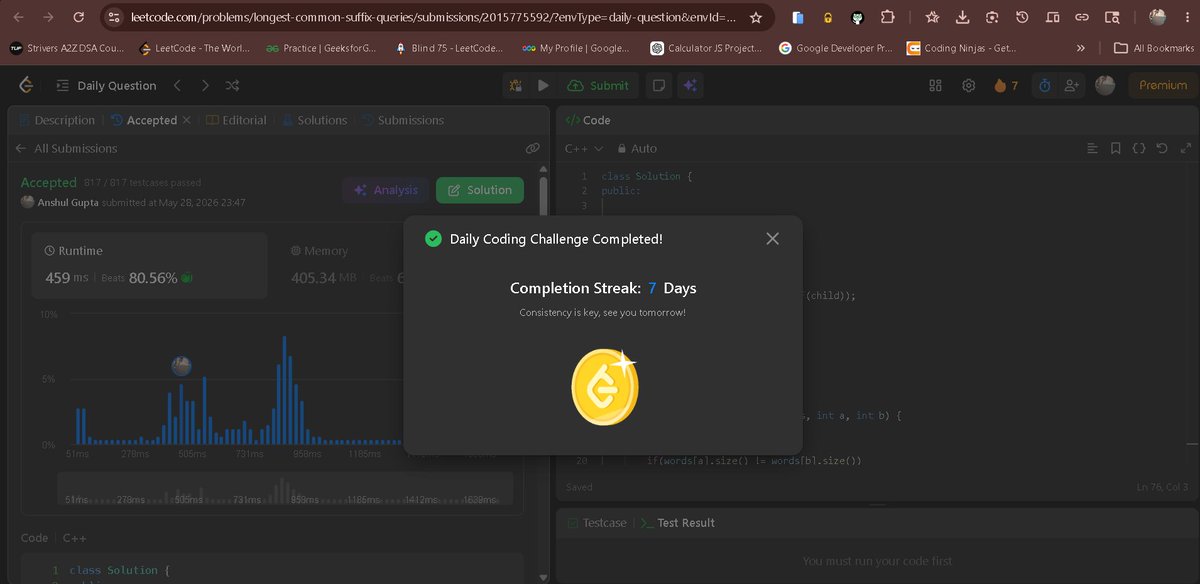Viewport: 1200px width, 584px height.
Task: Switch to the Description tab
Action: coord(56,120)
